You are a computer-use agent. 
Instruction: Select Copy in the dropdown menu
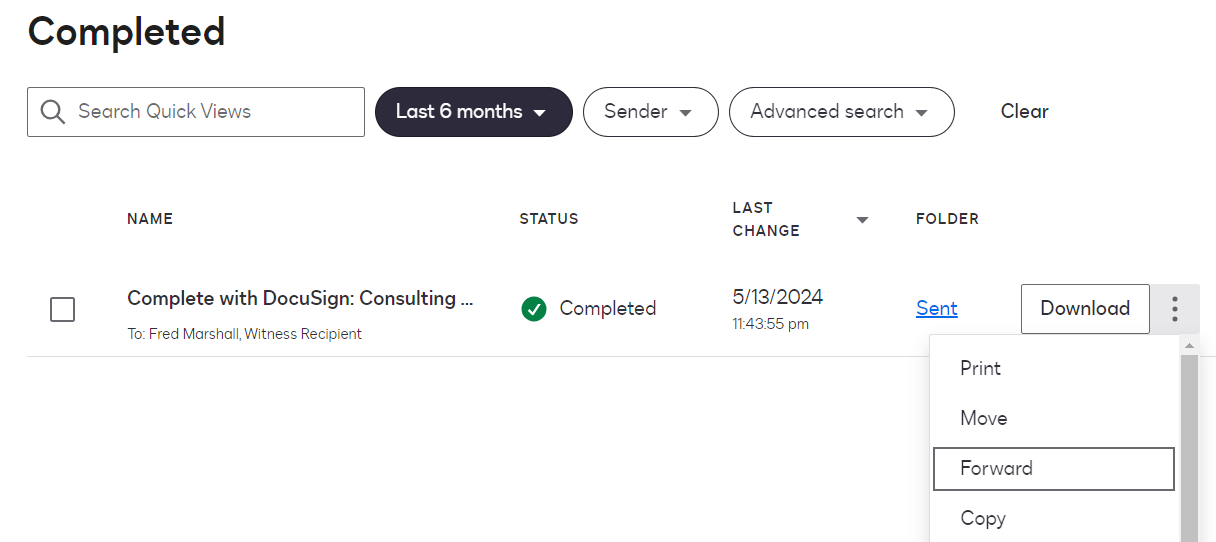tap(983, 519)
